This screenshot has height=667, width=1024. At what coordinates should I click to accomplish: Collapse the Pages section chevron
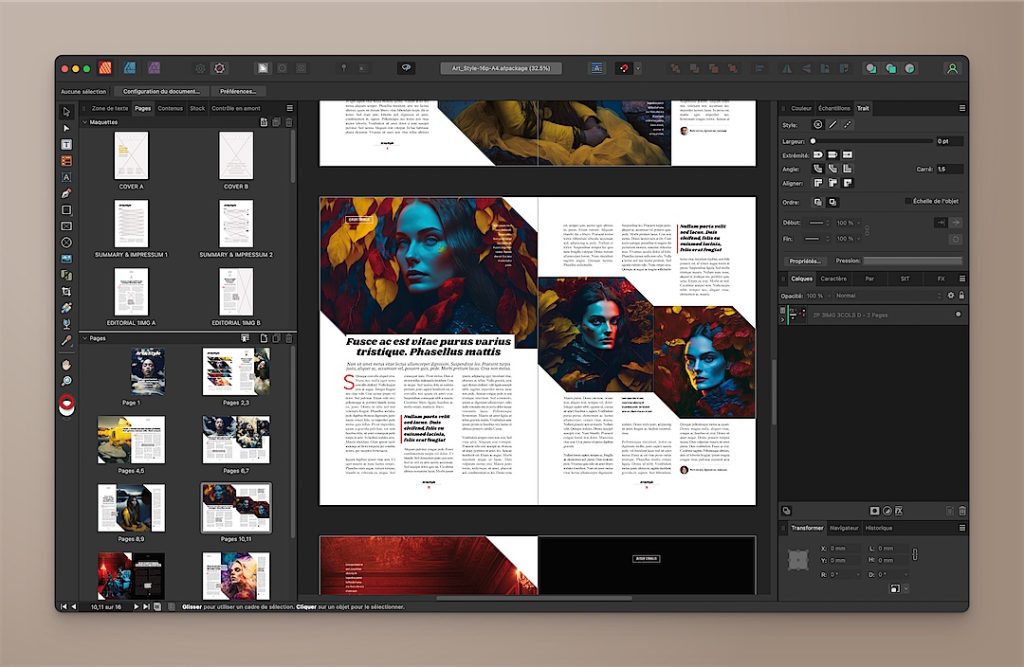pos(85,338)
